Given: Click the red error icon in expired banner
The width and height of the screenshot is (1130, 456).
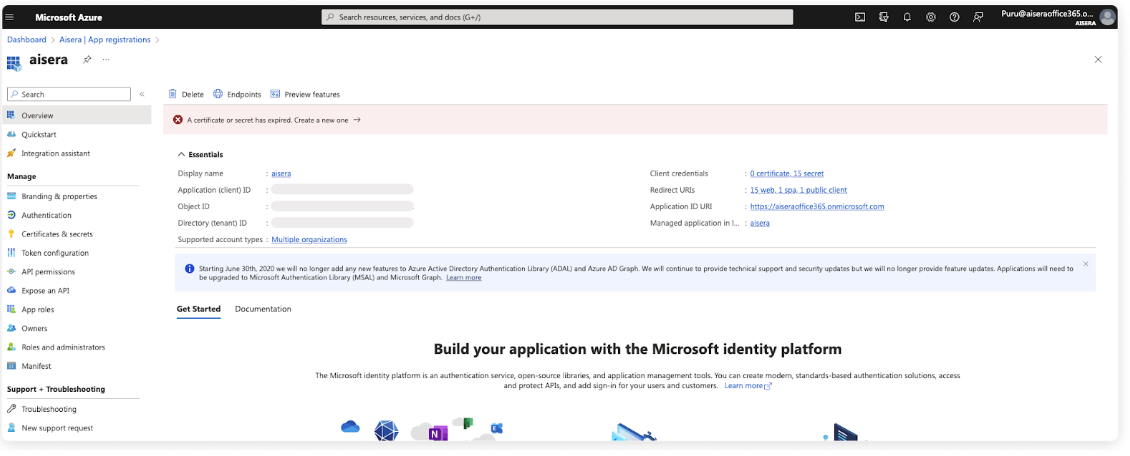Looking at the screenshot, I should click(x=178, y=120).
